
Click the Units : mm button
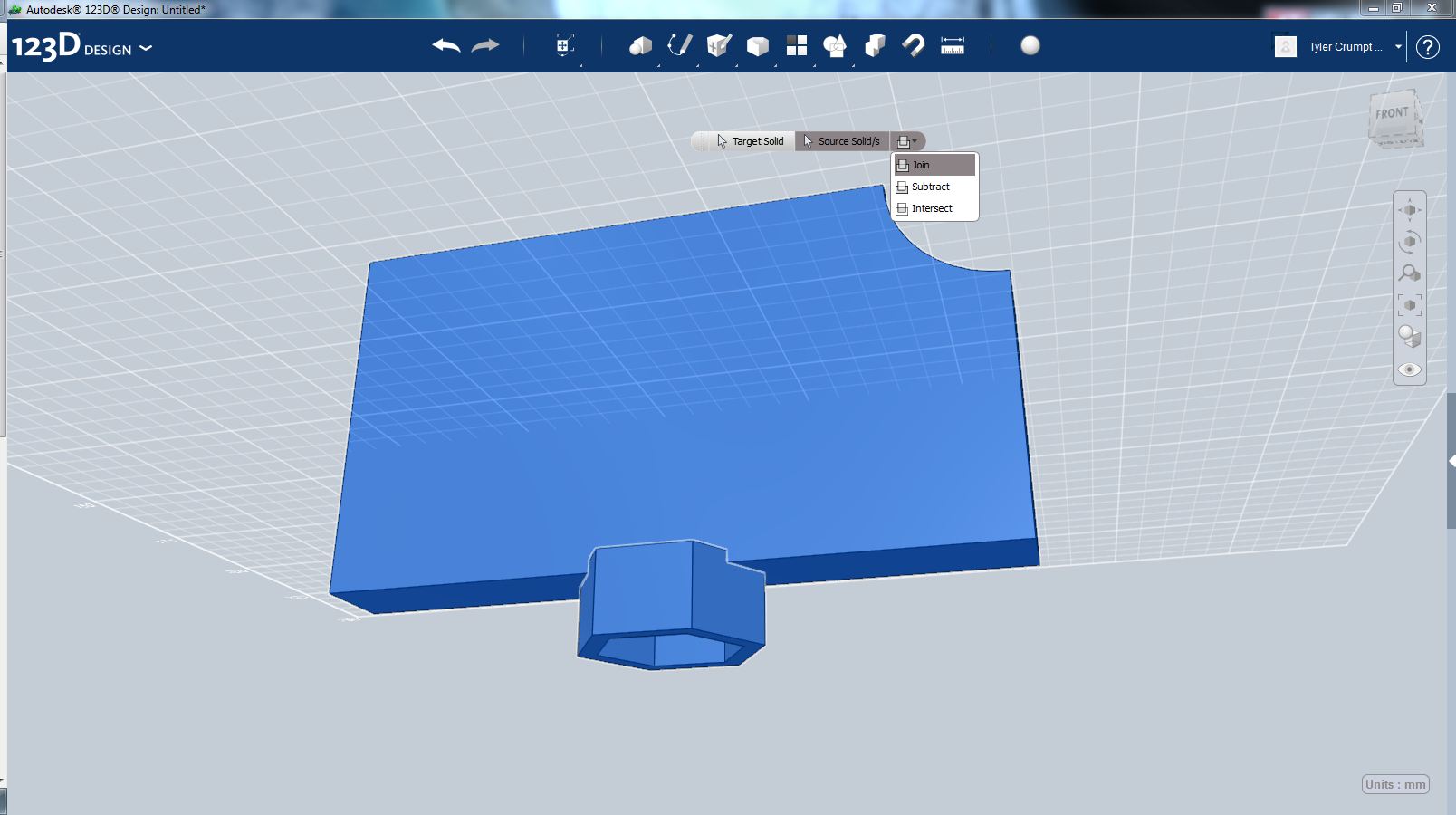coord(1395,784)
